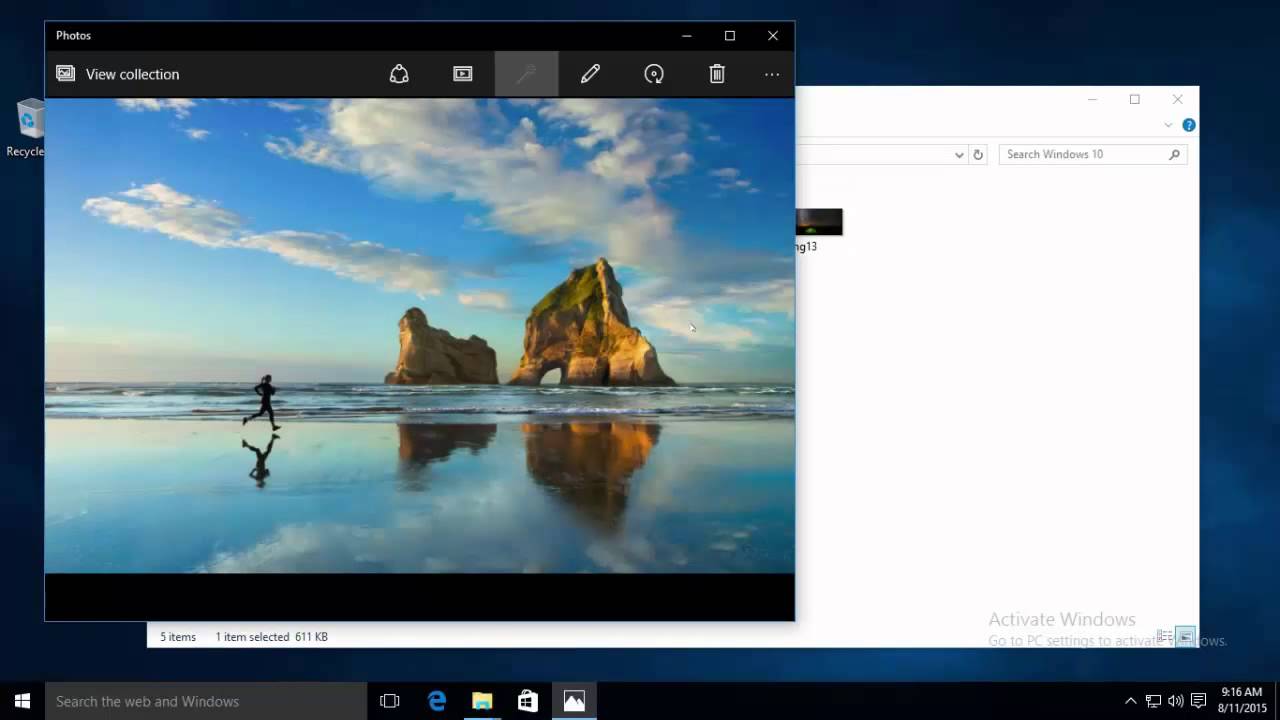Open the address bar dropdown in Explorer
The image size is (1280, 720).
coord(961,154)
